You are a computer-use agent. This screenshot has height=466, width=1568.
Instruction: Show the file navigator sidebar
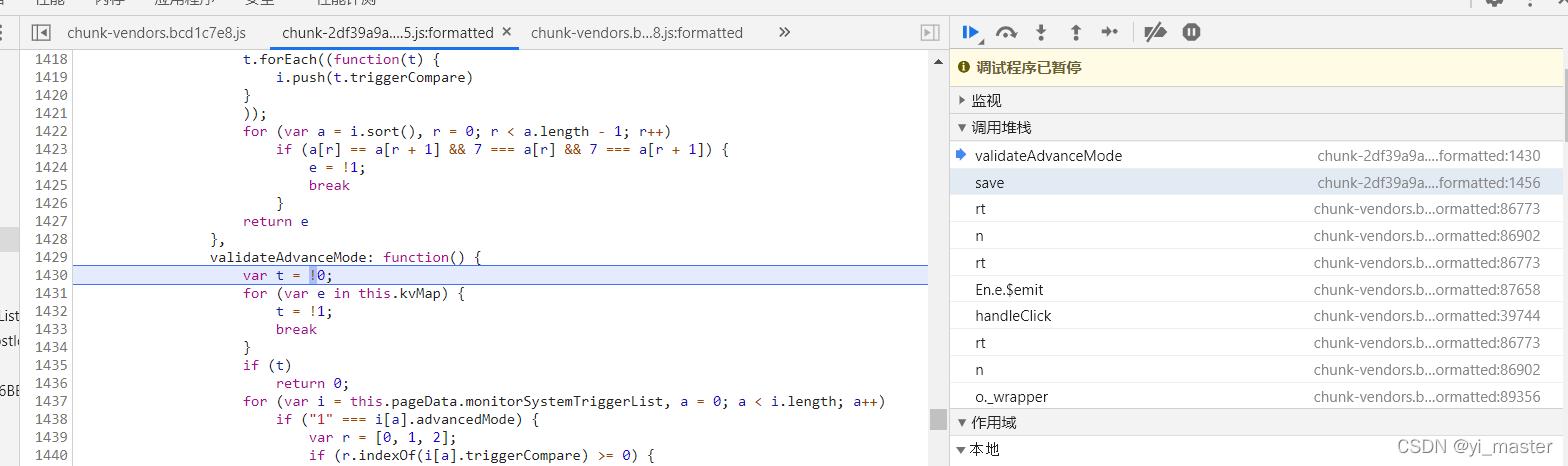[x=41, y=33]
